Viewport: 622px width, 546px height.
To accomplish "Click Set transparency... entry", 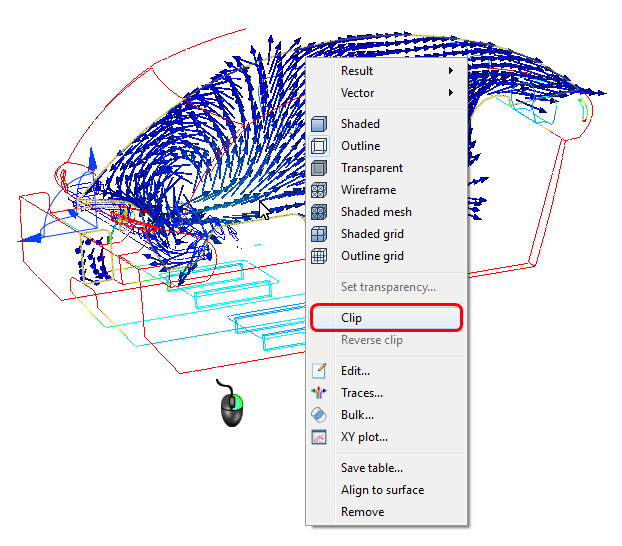I will pyautogui.click(x=386, y=287).
